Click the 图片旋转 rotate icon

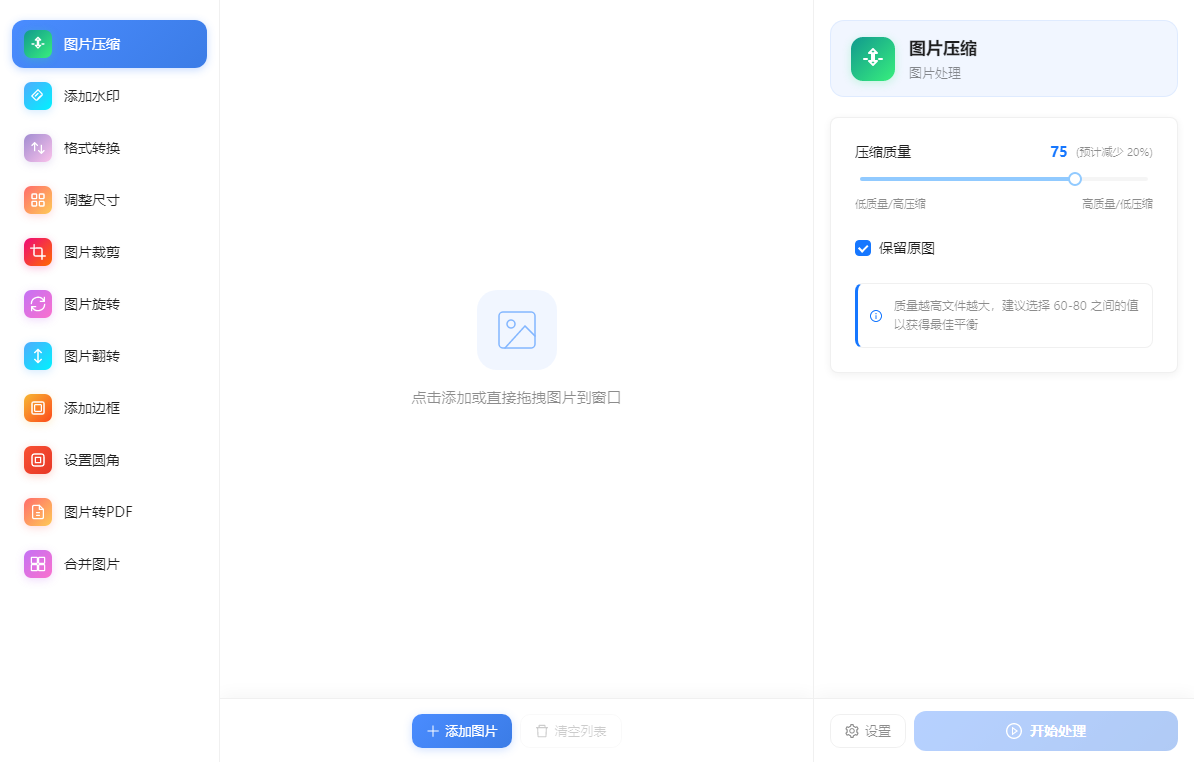(38, 304)
